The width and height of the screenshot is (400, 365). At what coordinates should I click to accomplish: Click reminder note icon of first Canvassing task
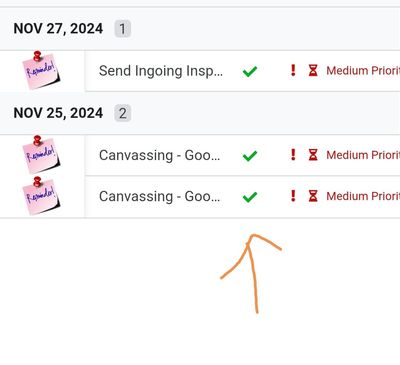click(x=41, y=155)
